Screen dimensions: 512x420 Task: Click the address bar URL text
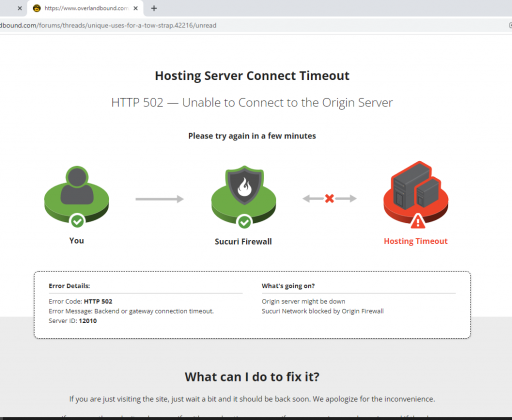[x=108, y=25]
